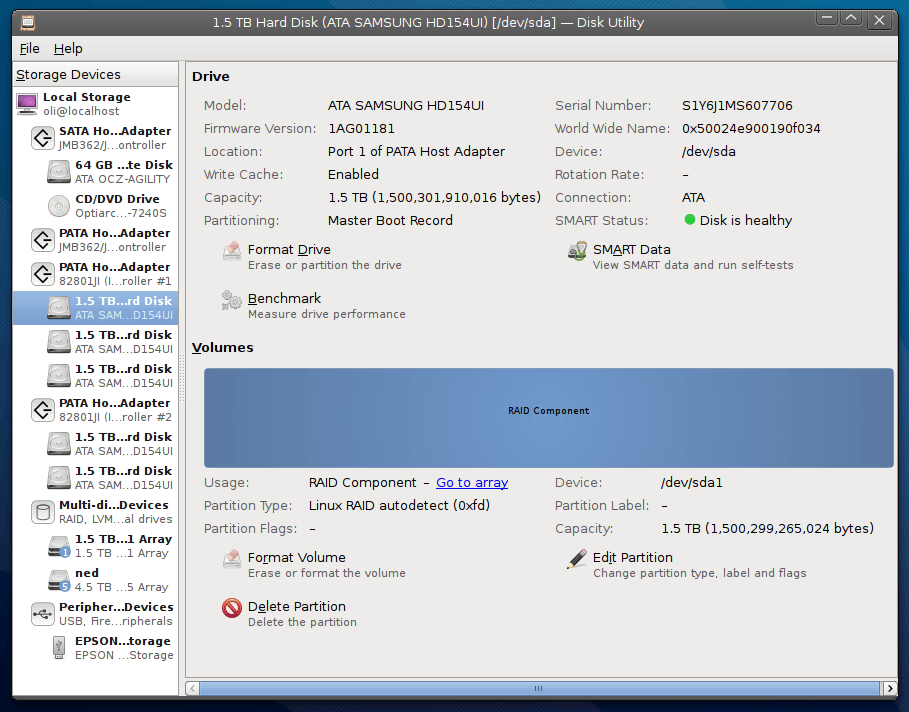The height and width of the screenshot is (712, 909).
Task: Click the horizontal scrollbar at the bottom
Action: 538,688
